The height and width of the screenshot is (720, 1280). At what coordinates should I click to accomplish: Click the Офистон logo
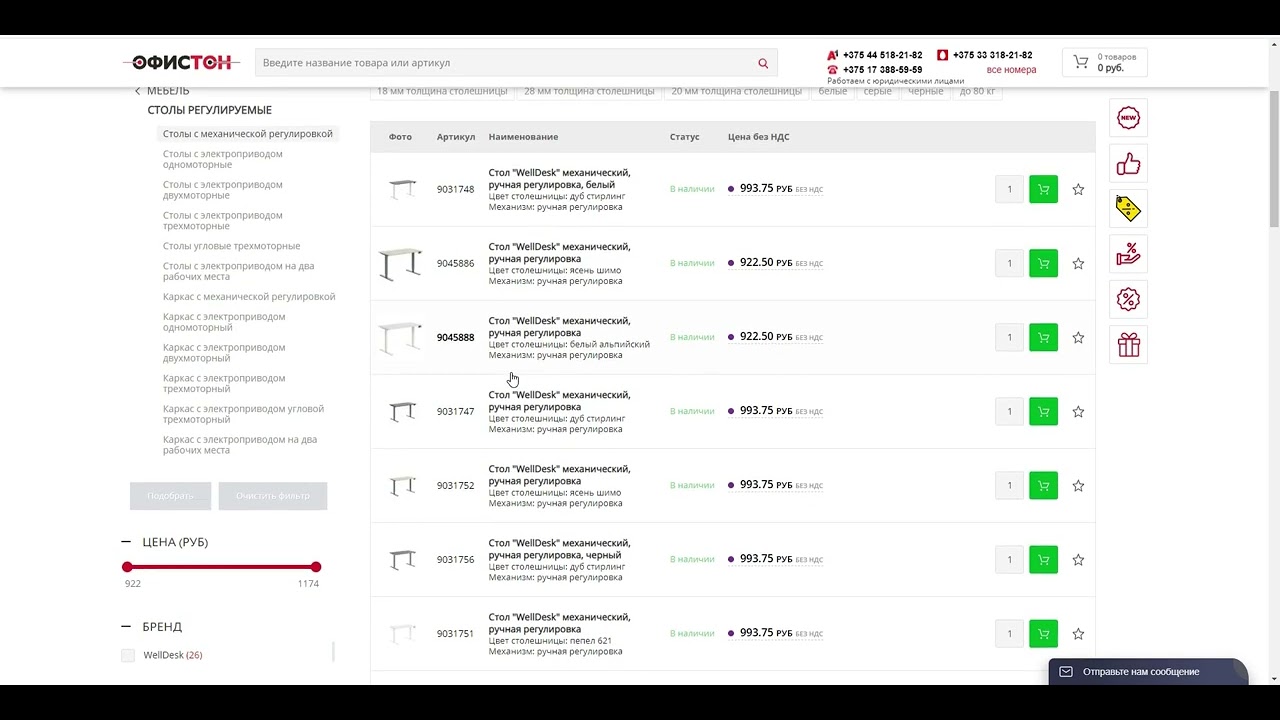point(182,62)
